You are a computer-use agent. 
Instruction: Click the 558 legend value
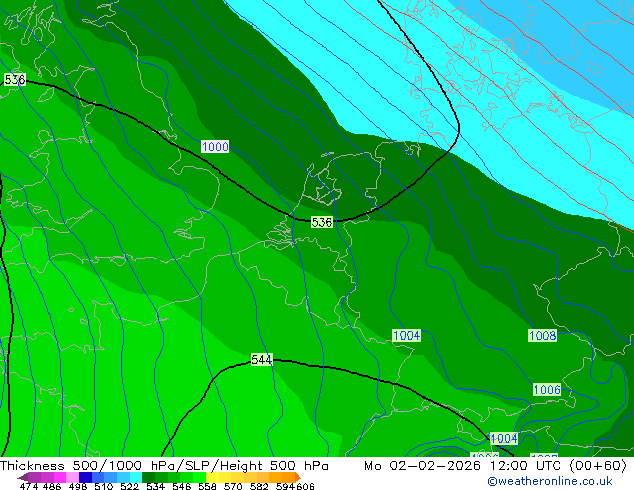[207, 486]
